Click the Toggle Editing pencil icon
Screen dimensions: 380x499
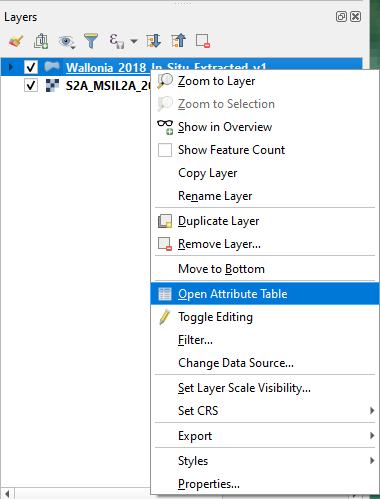point(165,317)
